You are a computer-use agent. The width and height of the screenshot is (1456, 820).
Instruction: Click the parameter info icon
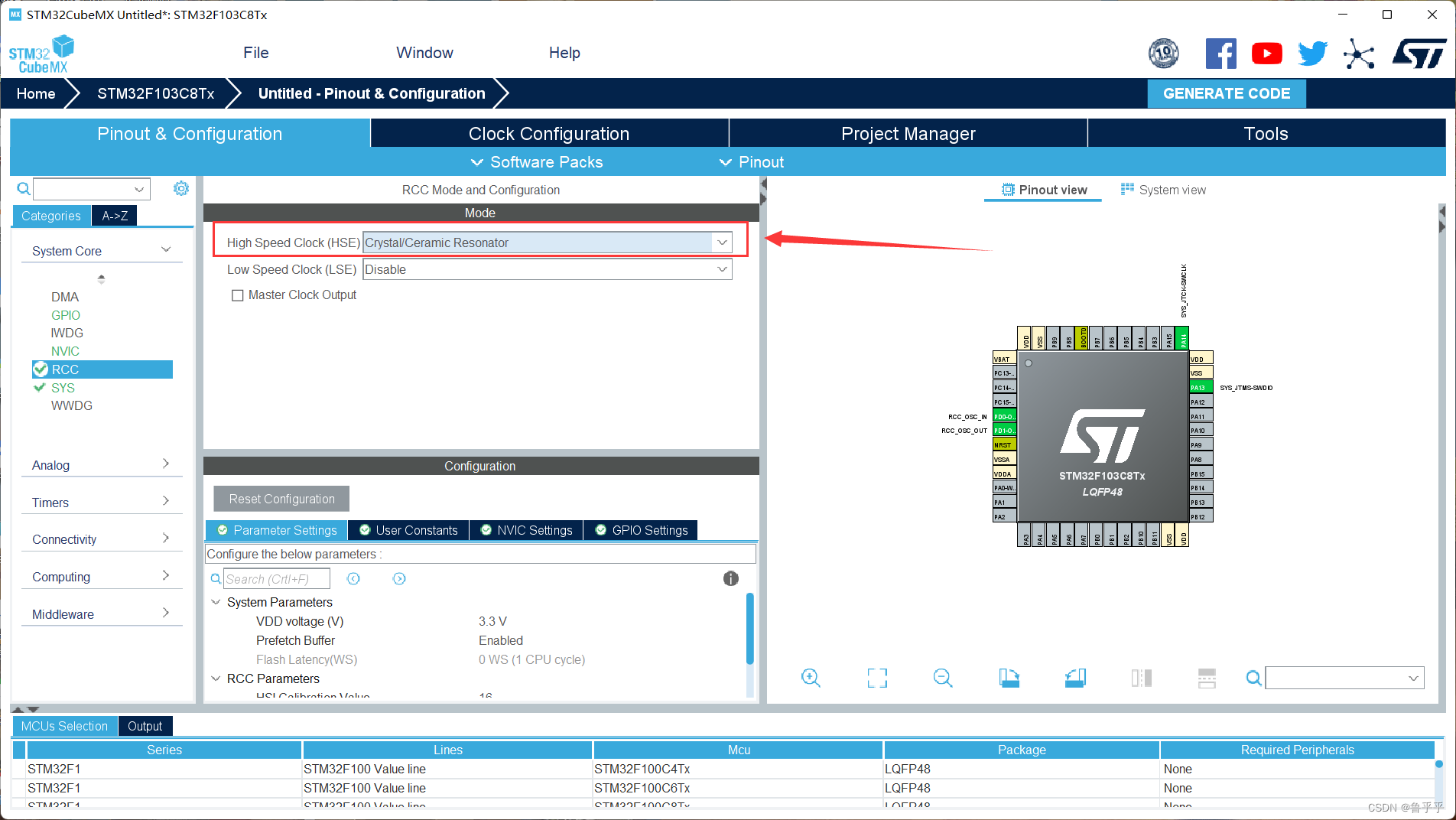tap(731, 579)
